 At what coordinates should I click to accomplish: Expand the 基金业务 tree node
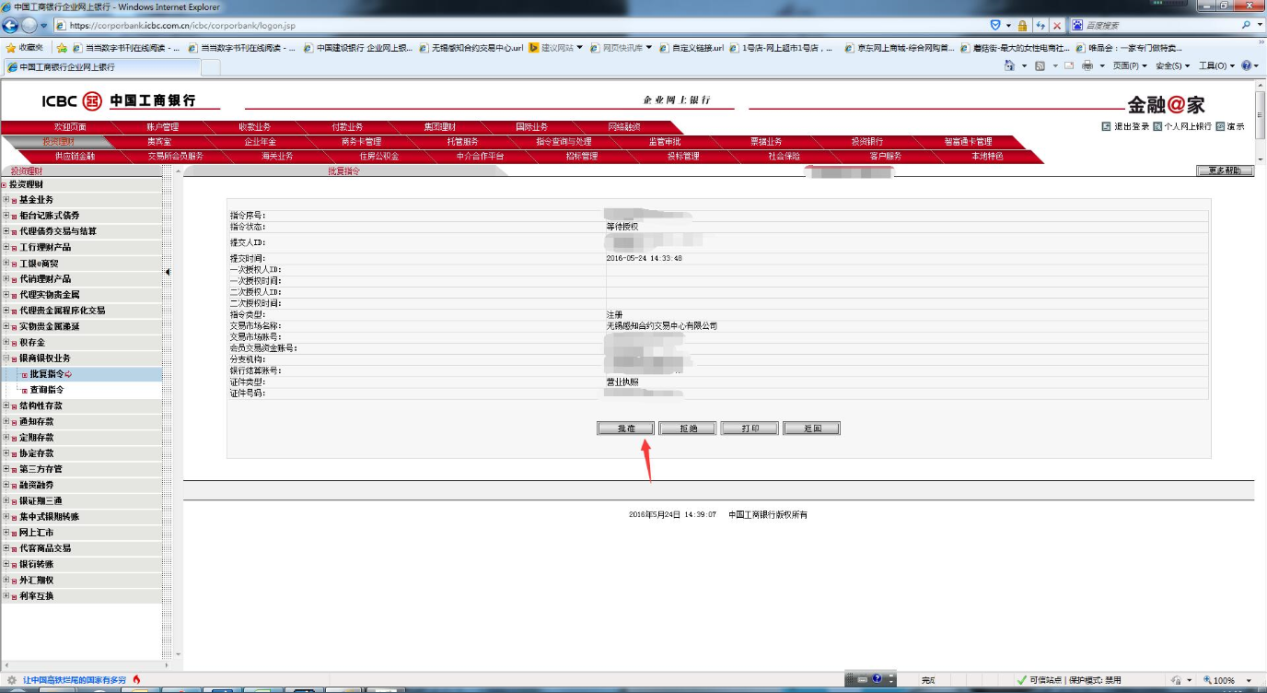(x=6, y=200)
